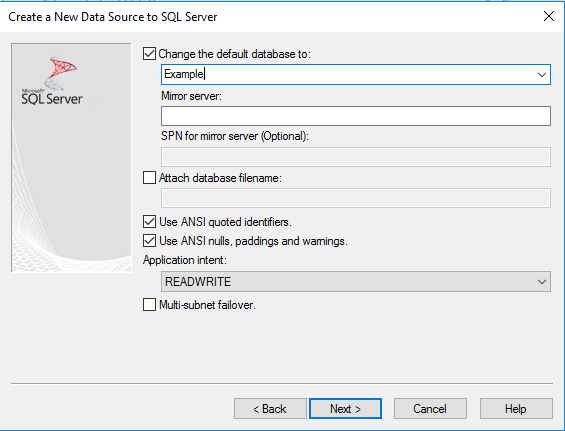Go to previous step with Back button
The width and height of the screenshot is (565, 431).
270,409
